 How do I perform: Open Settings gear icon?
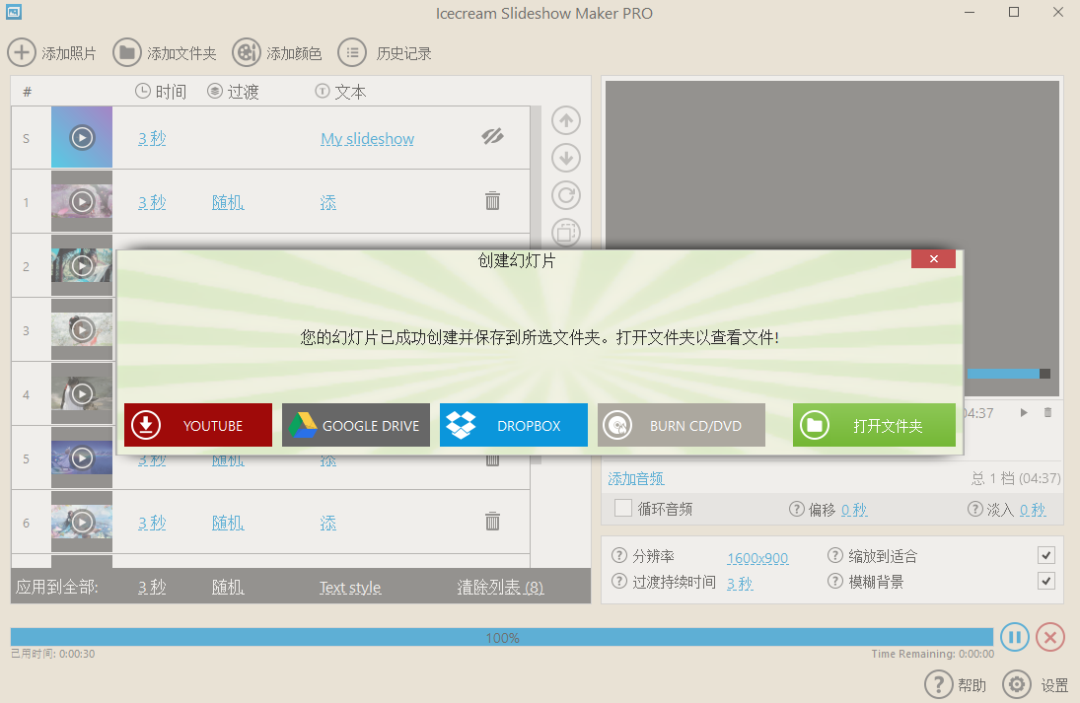click(1017, 684)
